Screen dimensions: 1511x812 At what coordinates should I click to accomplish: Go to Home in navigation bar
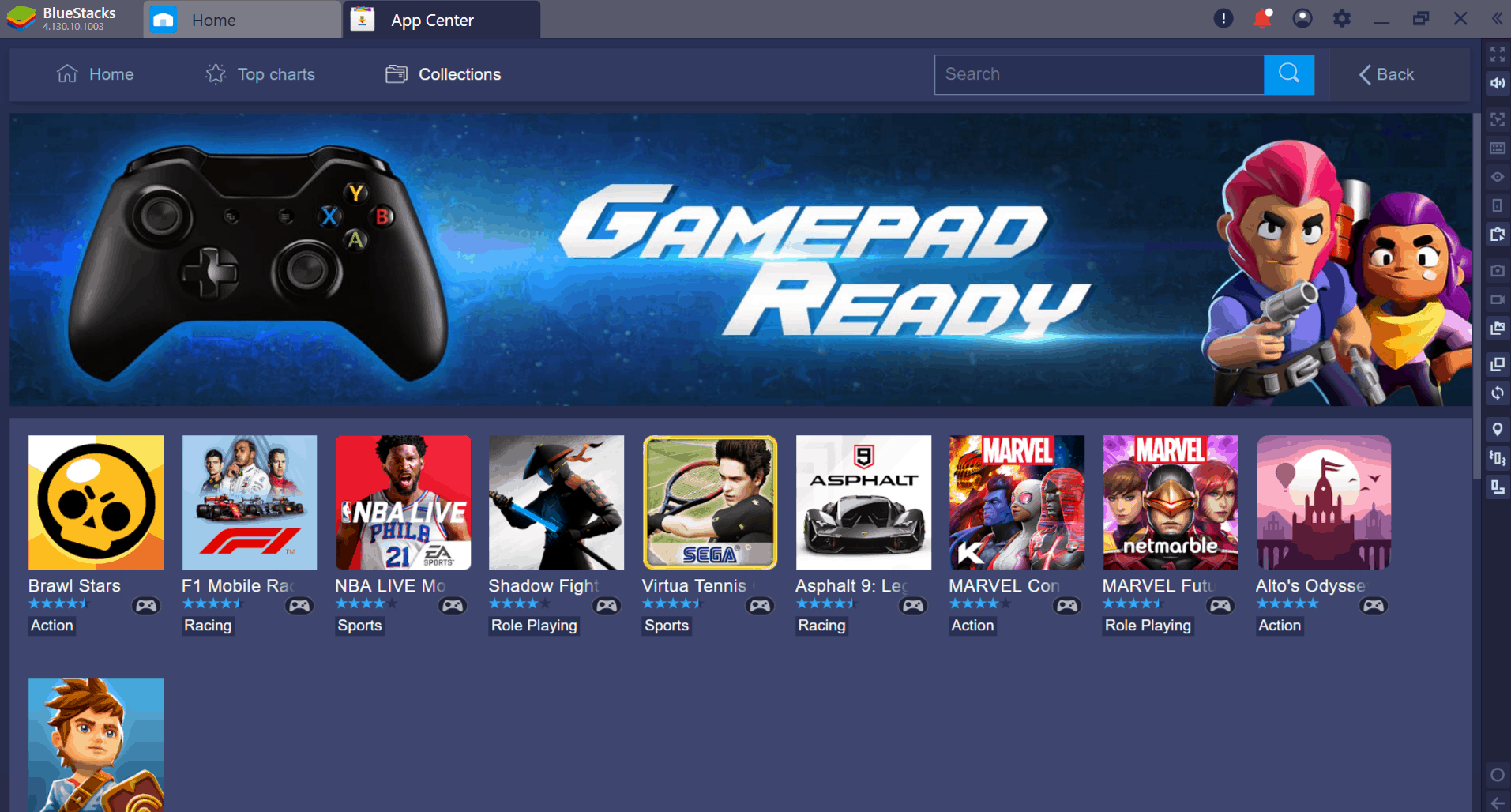(96, 74)
